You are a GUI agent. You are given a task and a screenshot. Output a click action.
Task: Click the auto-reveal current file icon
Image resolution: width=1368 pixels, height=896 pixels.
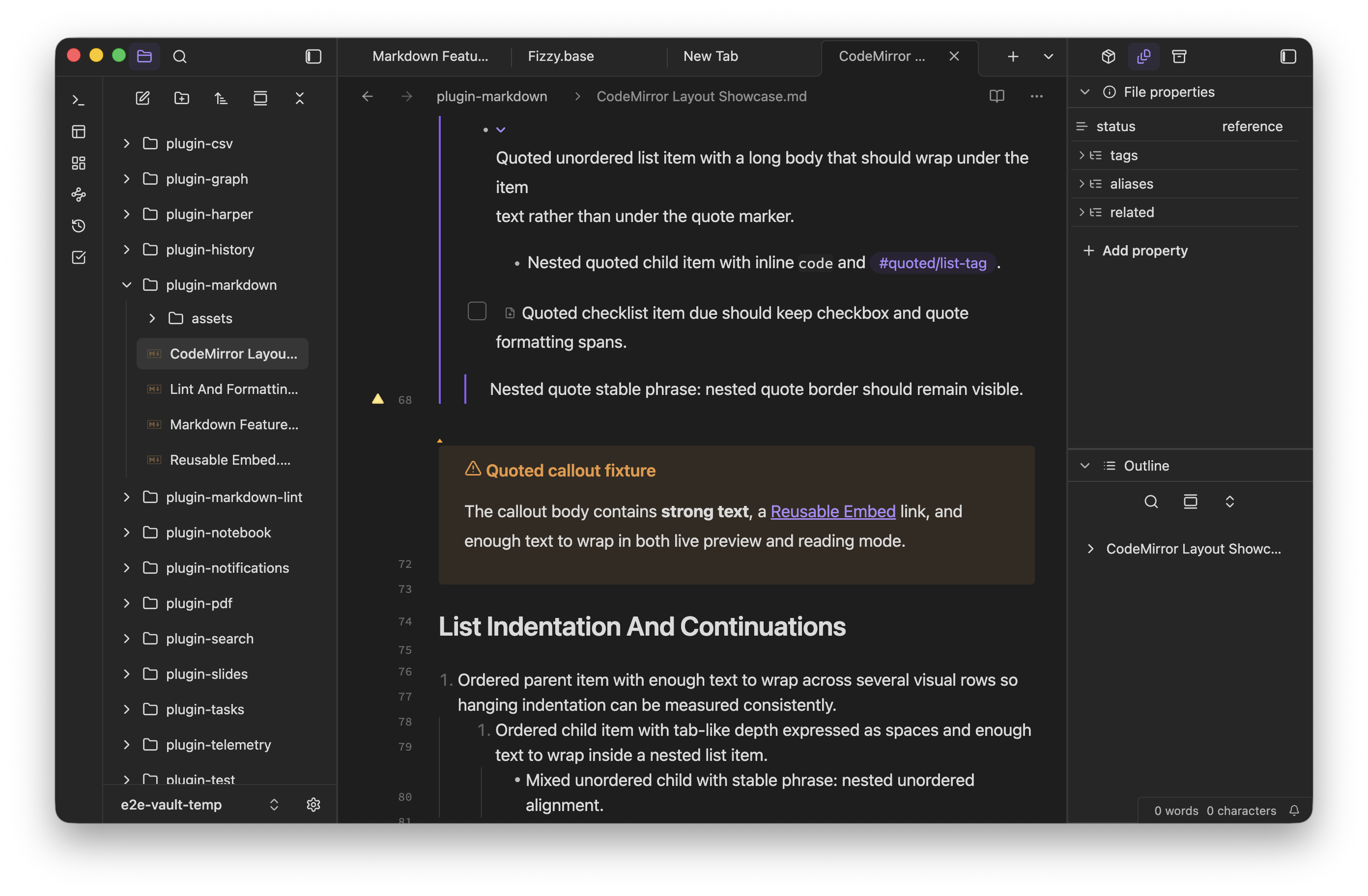tap(260, 98)
